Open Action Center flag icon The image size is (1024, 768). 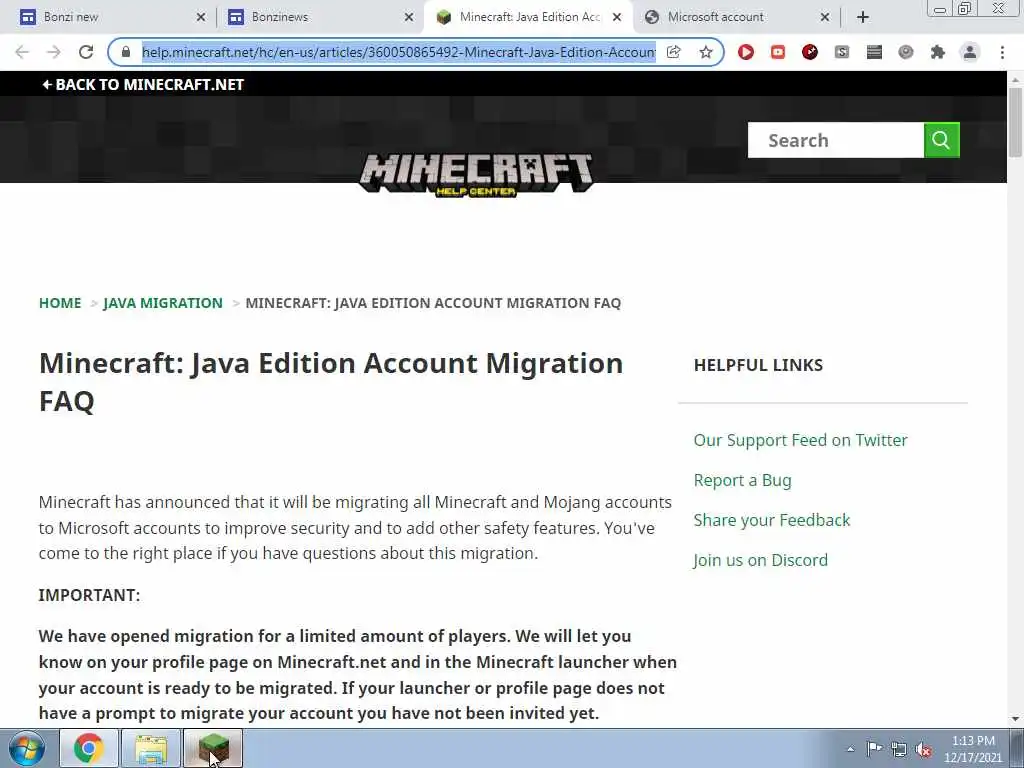pos(874,749)
